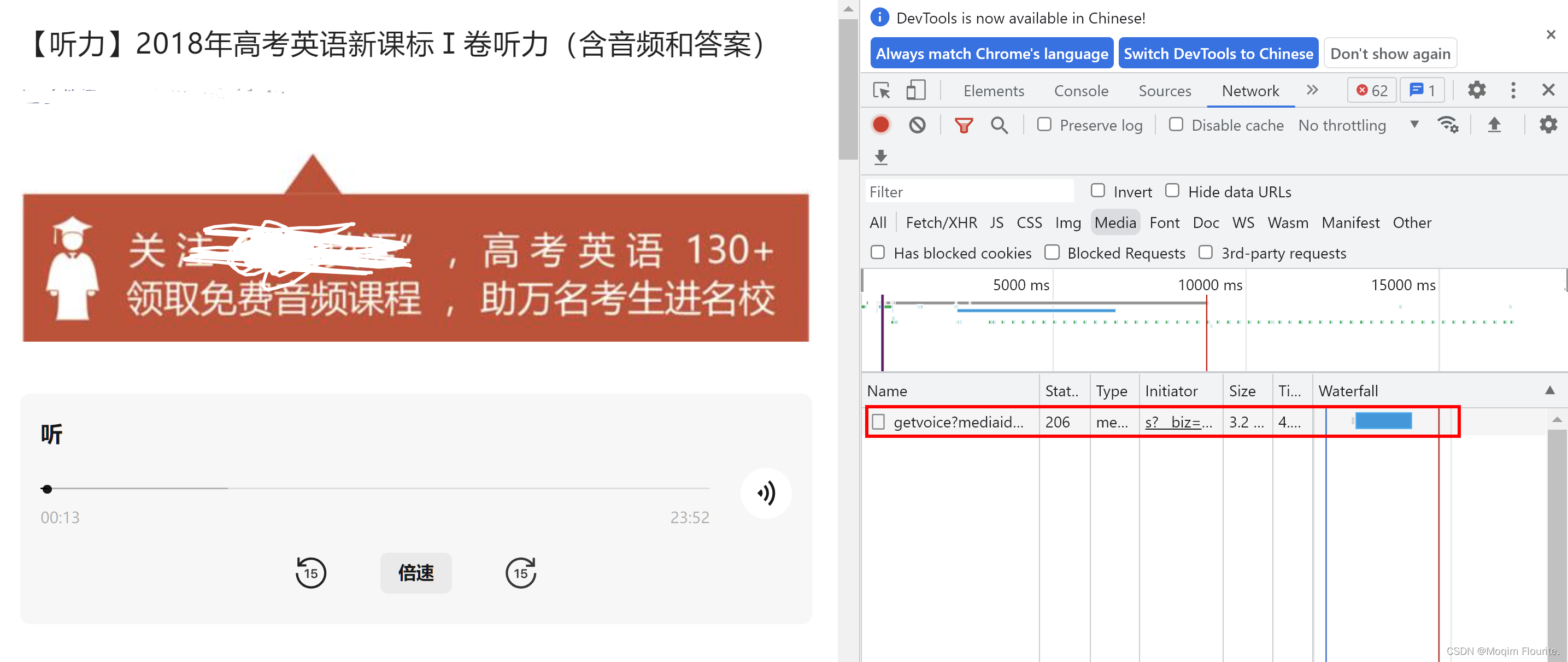This screenshot has width=1568, height=662.
Task: Click the 倍速 playback speed button
Action: tap(416, 572)
